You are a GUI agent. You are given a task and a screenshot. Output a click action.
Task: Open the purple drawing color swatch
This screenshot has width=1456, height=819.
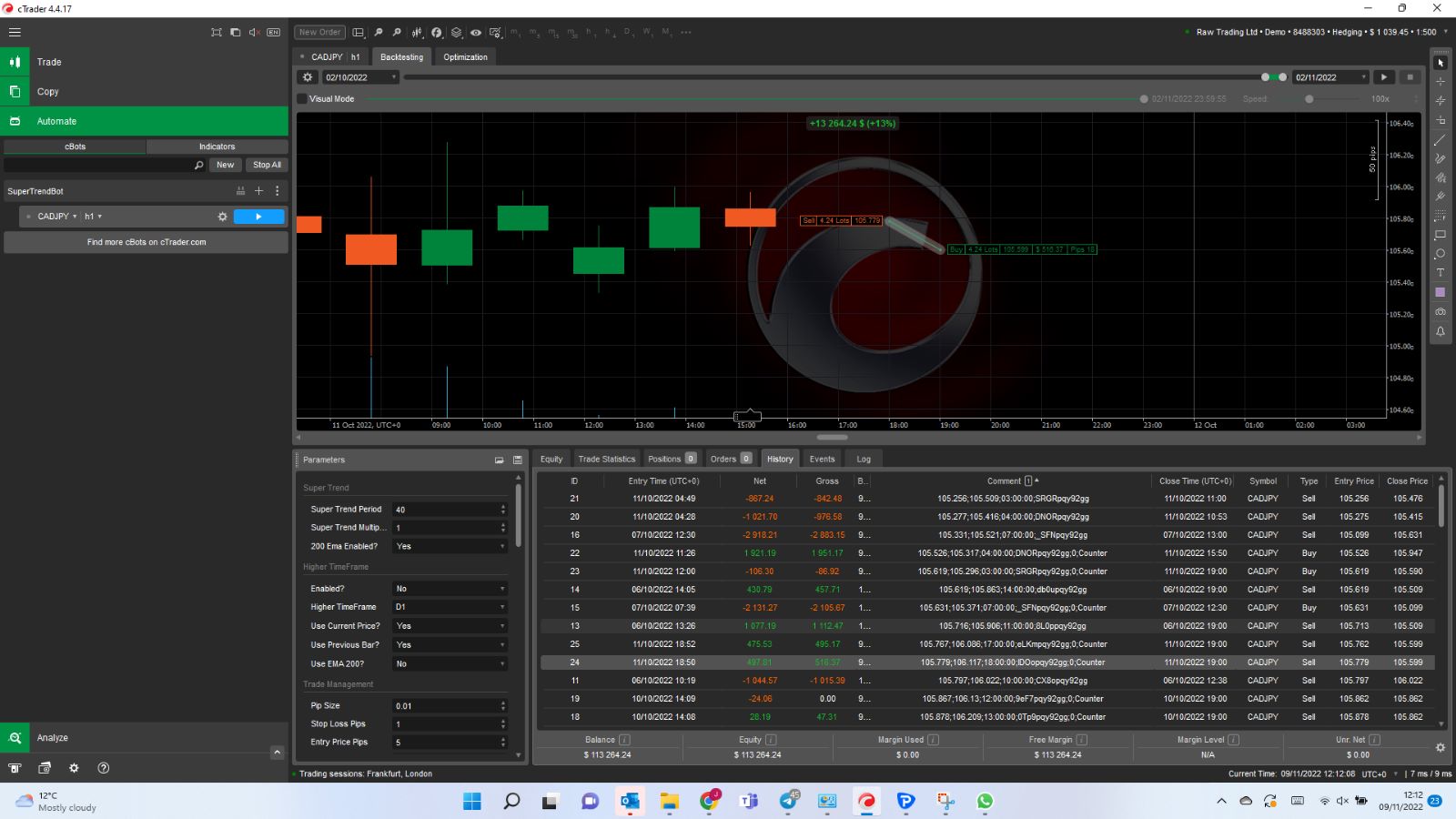coord(1440,292)
